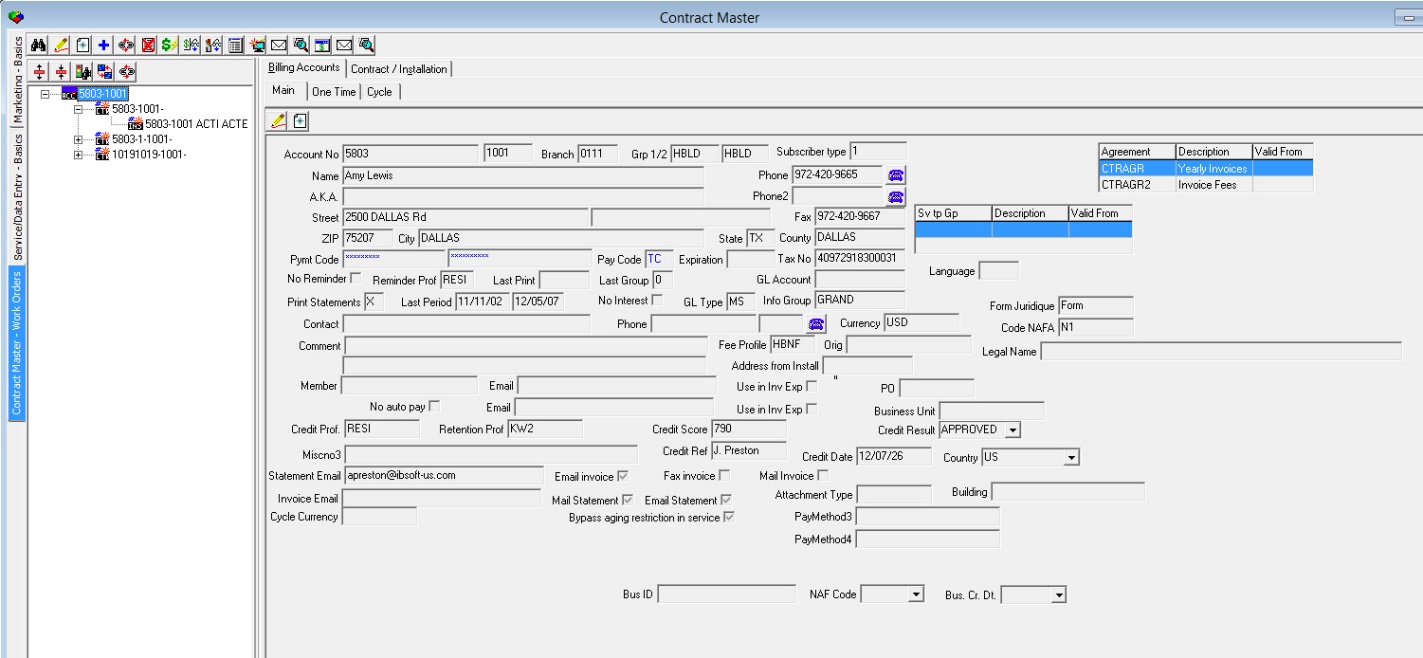Click the expand-all tree arrows icon

point(39,72)
